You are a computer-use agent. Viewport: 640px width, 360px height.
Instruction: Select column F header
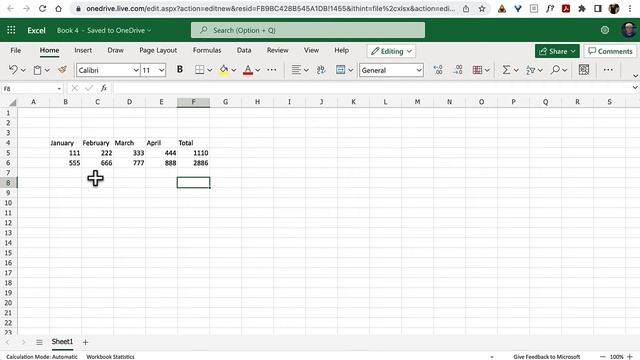[x=193, y=102]
